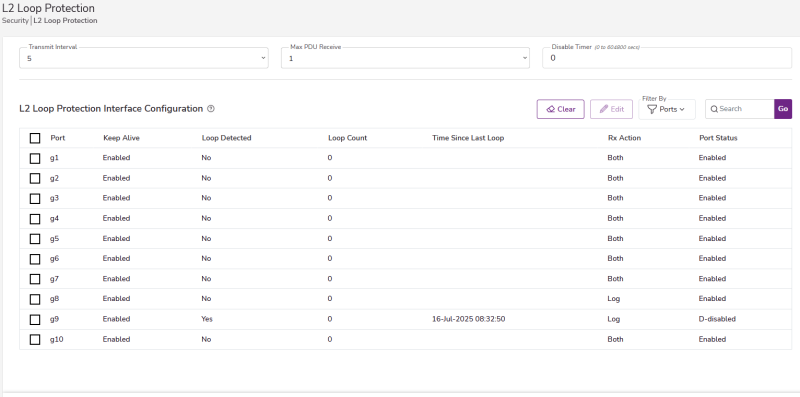Tick the select-all checkbox in the table header
Image resolution: width=800 pixels, height=397 pixels.
[x=35, y=138]
